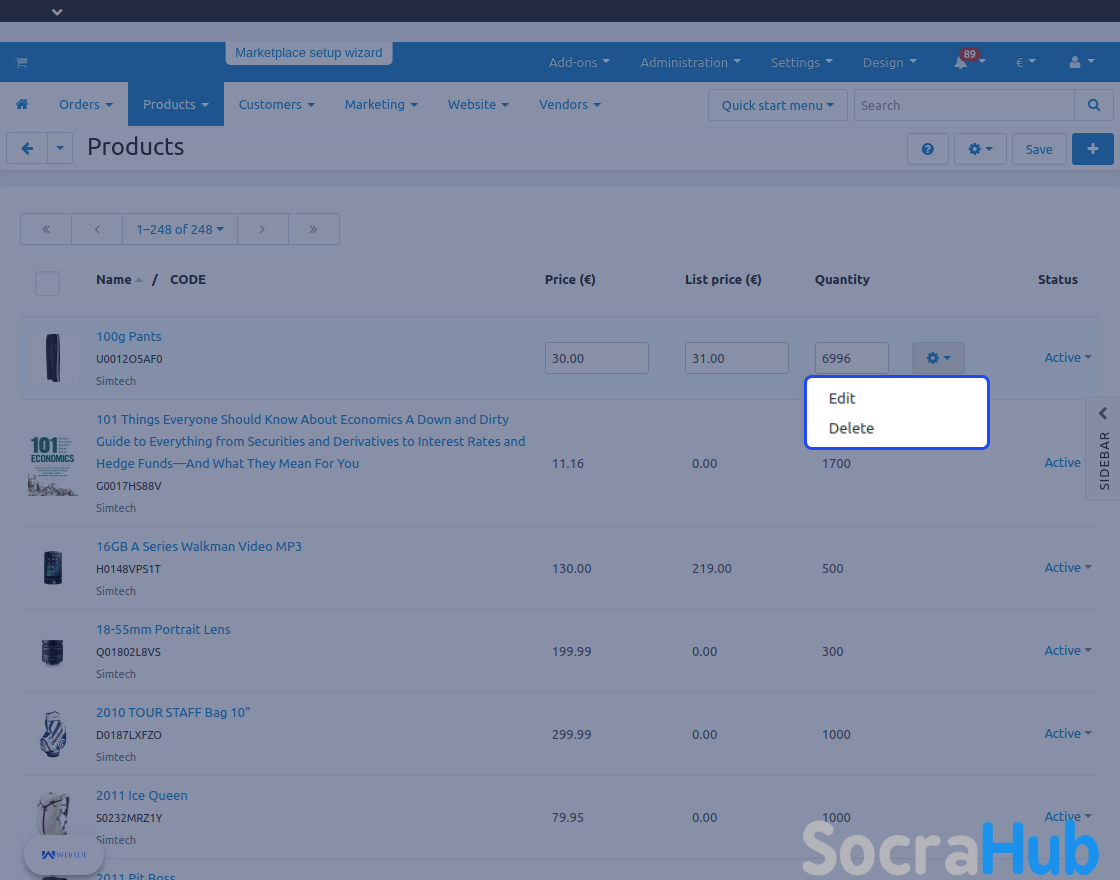
Task: Click the help question mark icon
Action: [927, 149]
